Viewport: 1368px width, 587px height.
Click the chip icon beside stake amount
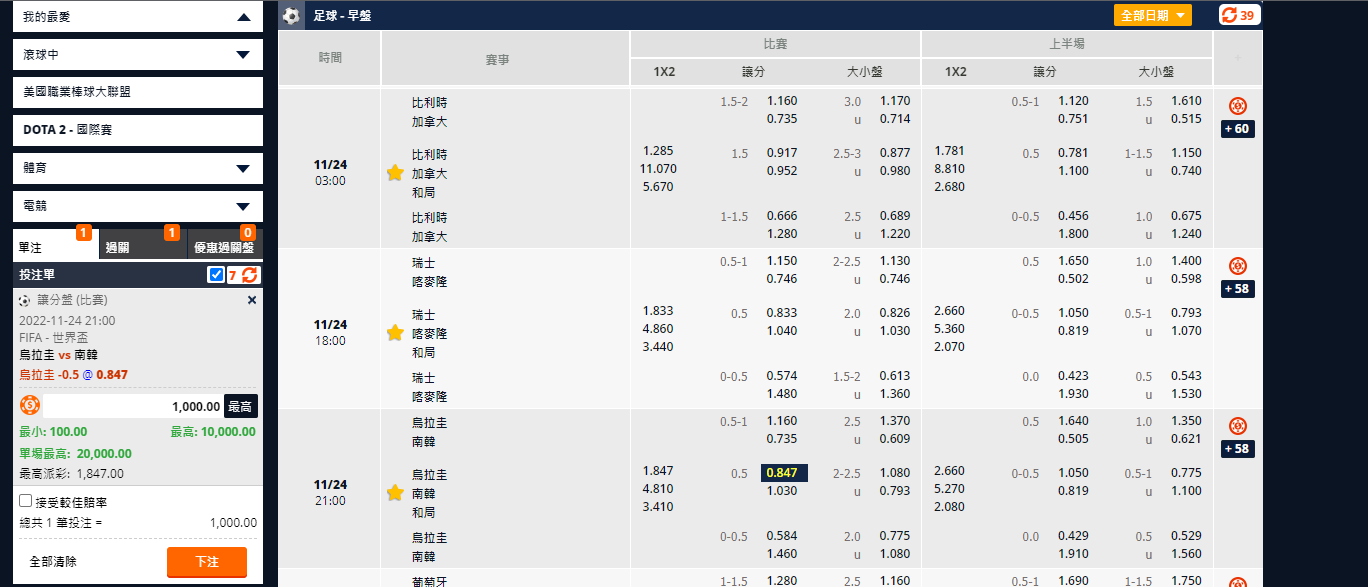[x=30, y=405]
